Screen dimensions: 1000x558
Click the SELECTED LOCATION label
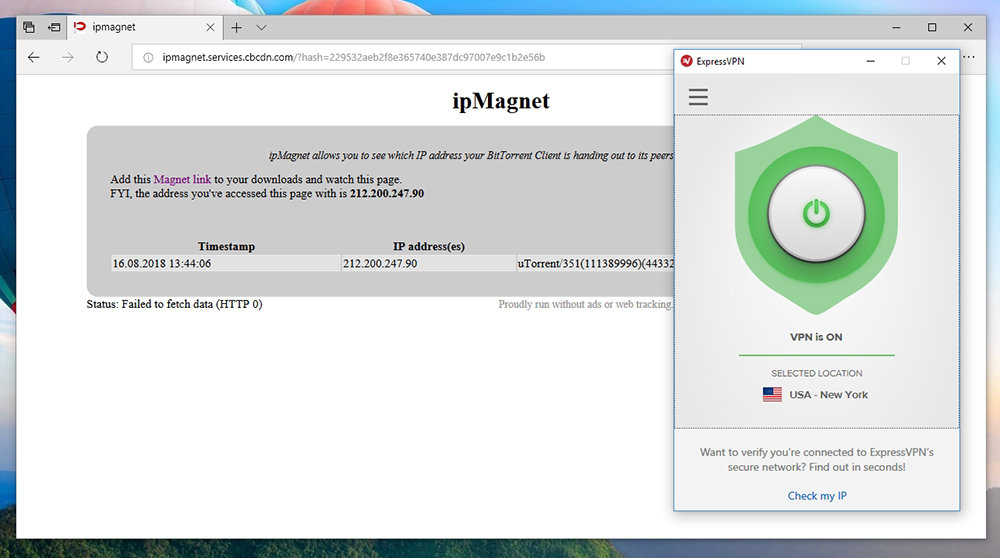(x=816, y=373)
